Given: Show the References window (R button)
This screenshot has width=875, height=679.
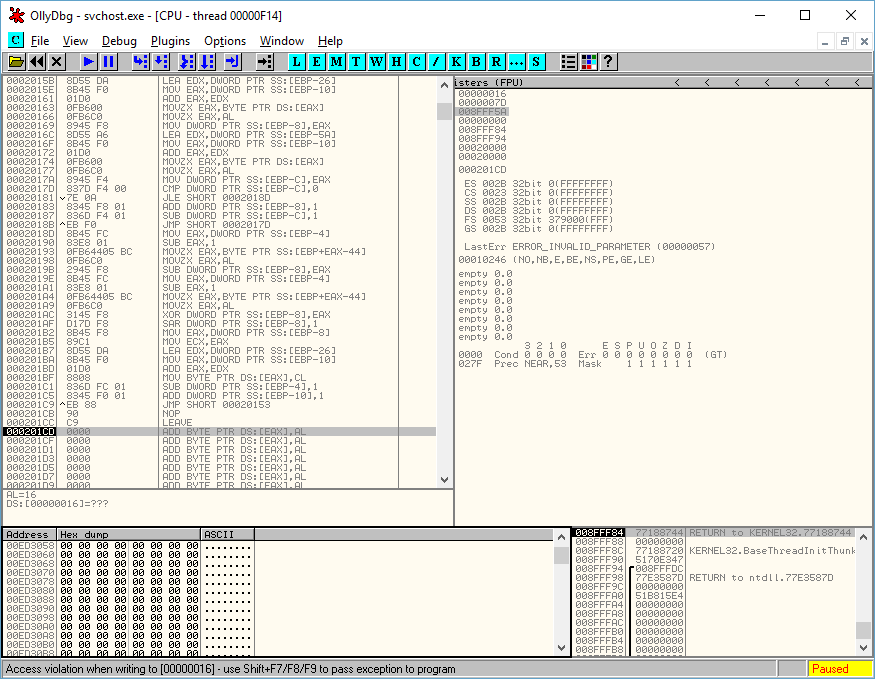Looking at the screenshot, I should [496, 61].
